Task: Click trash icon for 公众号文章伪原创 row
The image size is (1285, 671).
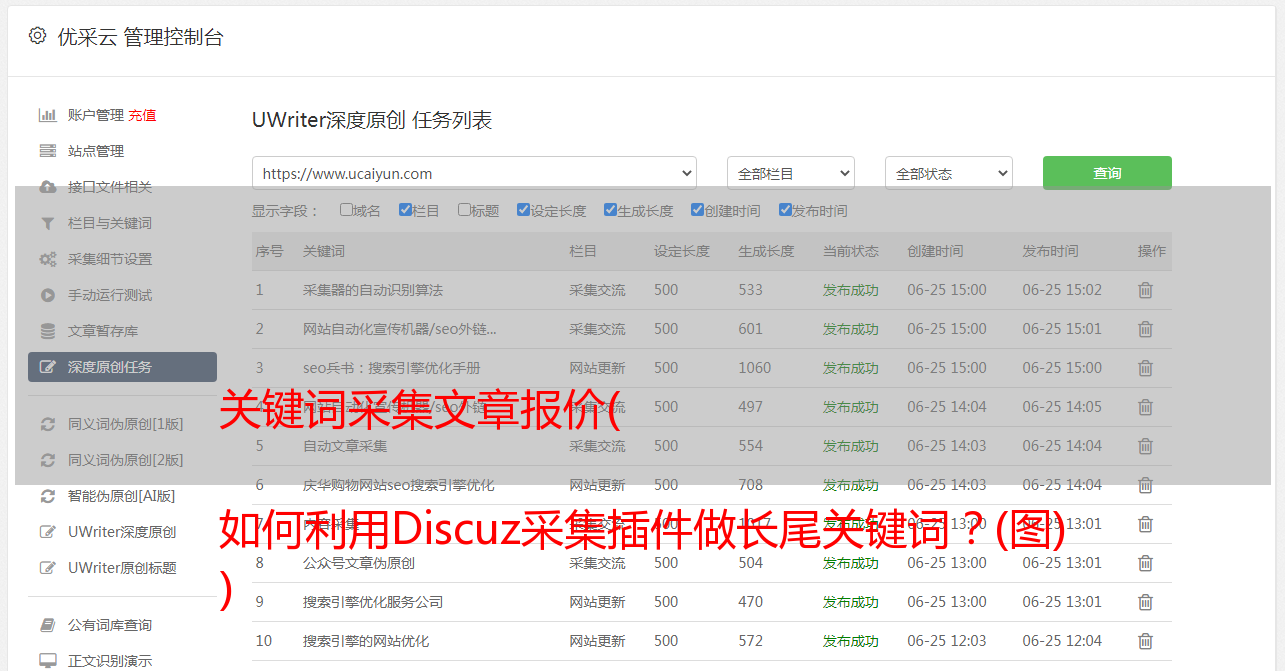Action: pyautogui.click(x=1145, y=563)
